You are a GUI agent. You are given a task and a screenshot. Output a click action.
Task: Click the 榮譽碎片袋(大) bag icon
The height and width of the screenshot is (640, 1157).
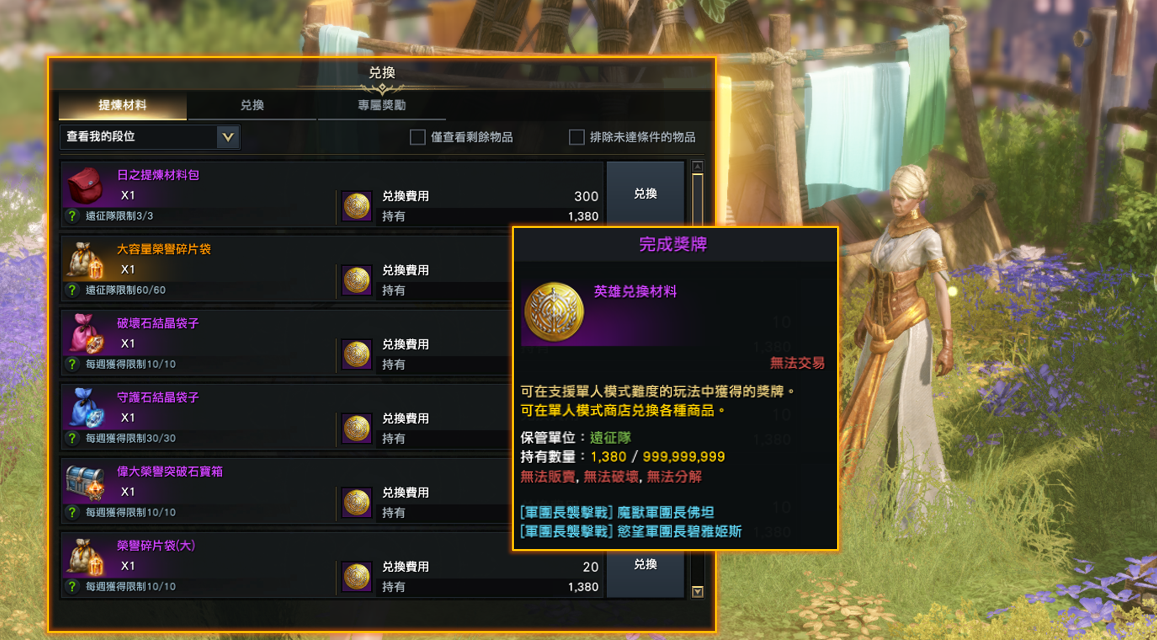tap(85, 556)
